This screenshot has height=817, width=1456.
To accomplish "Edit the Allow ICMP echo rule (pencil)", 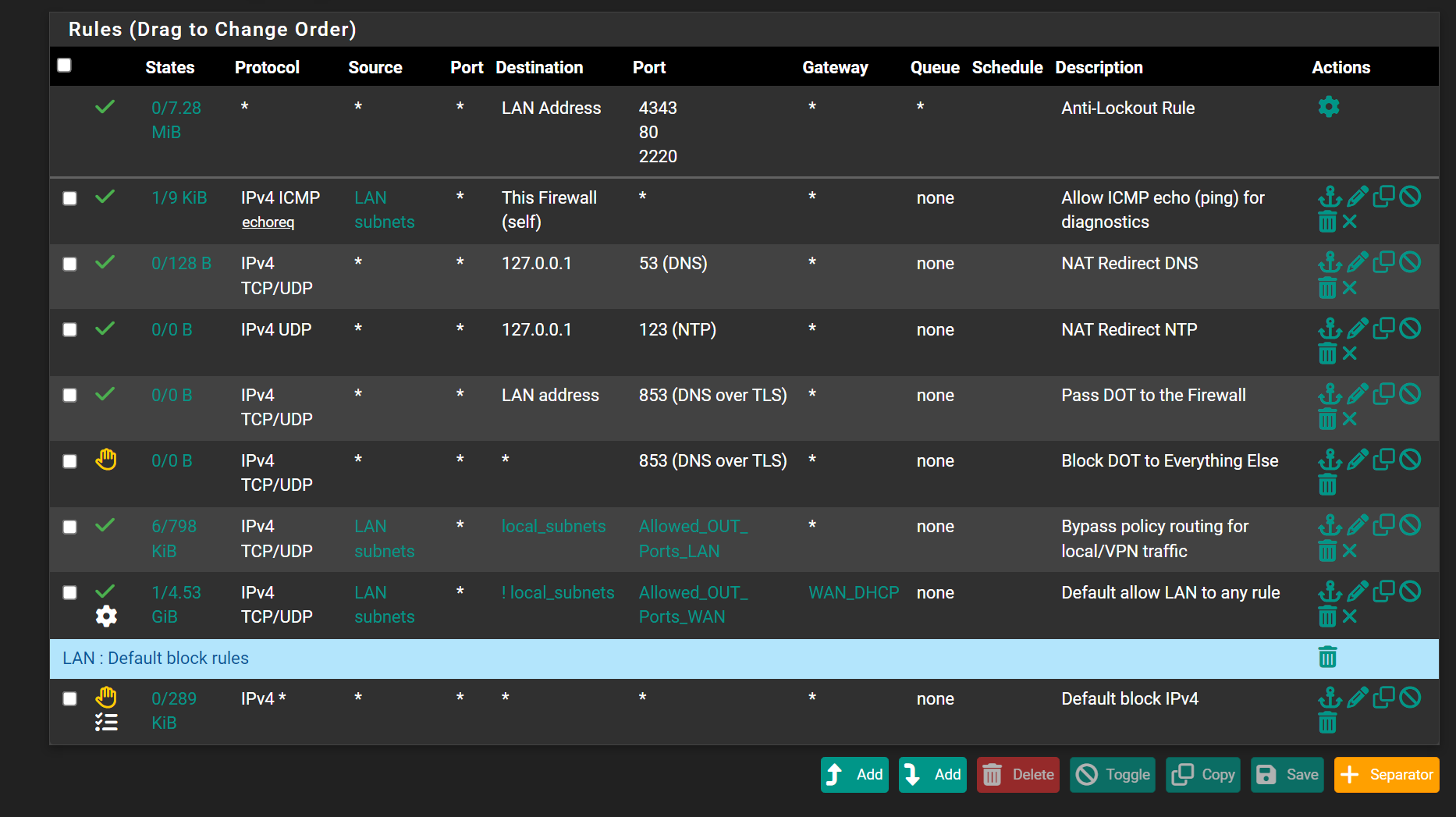I will [1358, 197].
